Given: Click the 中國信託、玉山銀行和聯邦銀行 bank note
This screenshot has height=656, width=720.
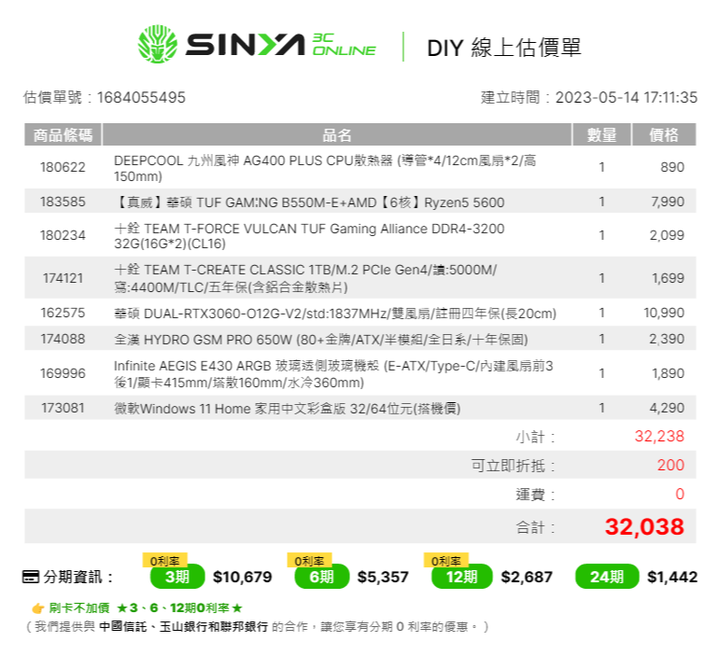Looking at the screenshot, I should click(x=184, y=627).
